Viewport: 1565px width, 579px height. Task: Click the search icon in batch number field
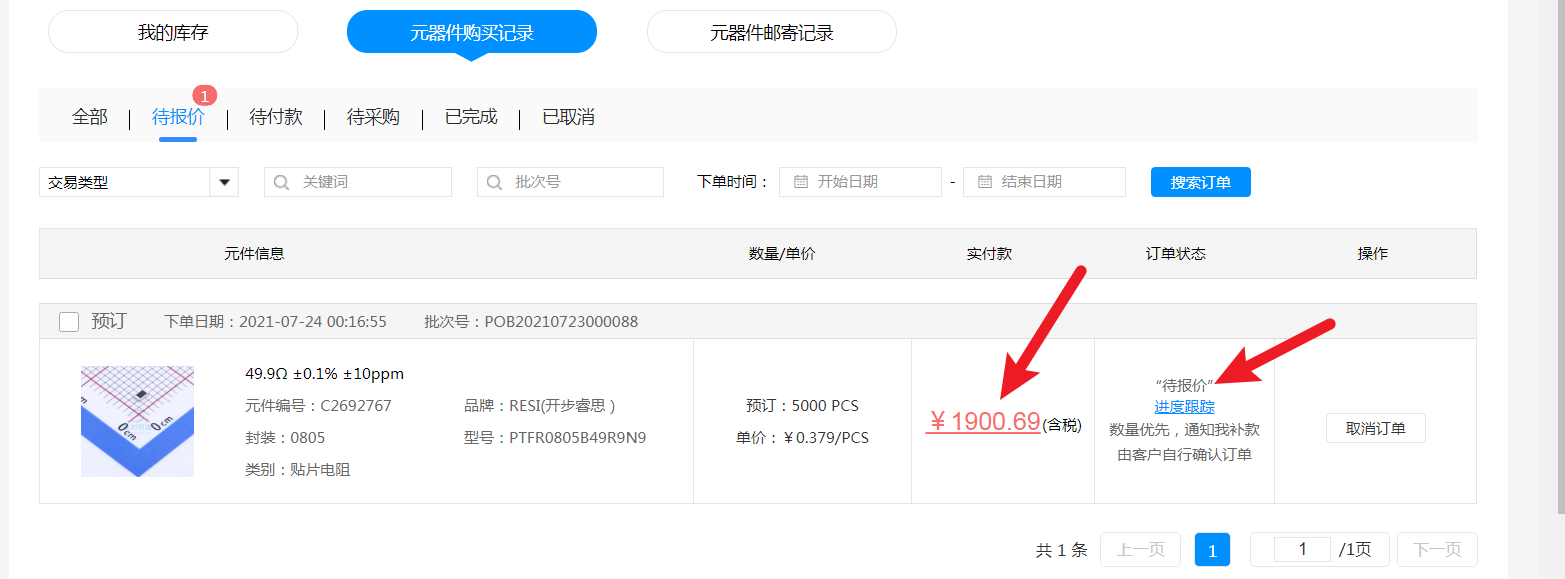pos(494,182)
